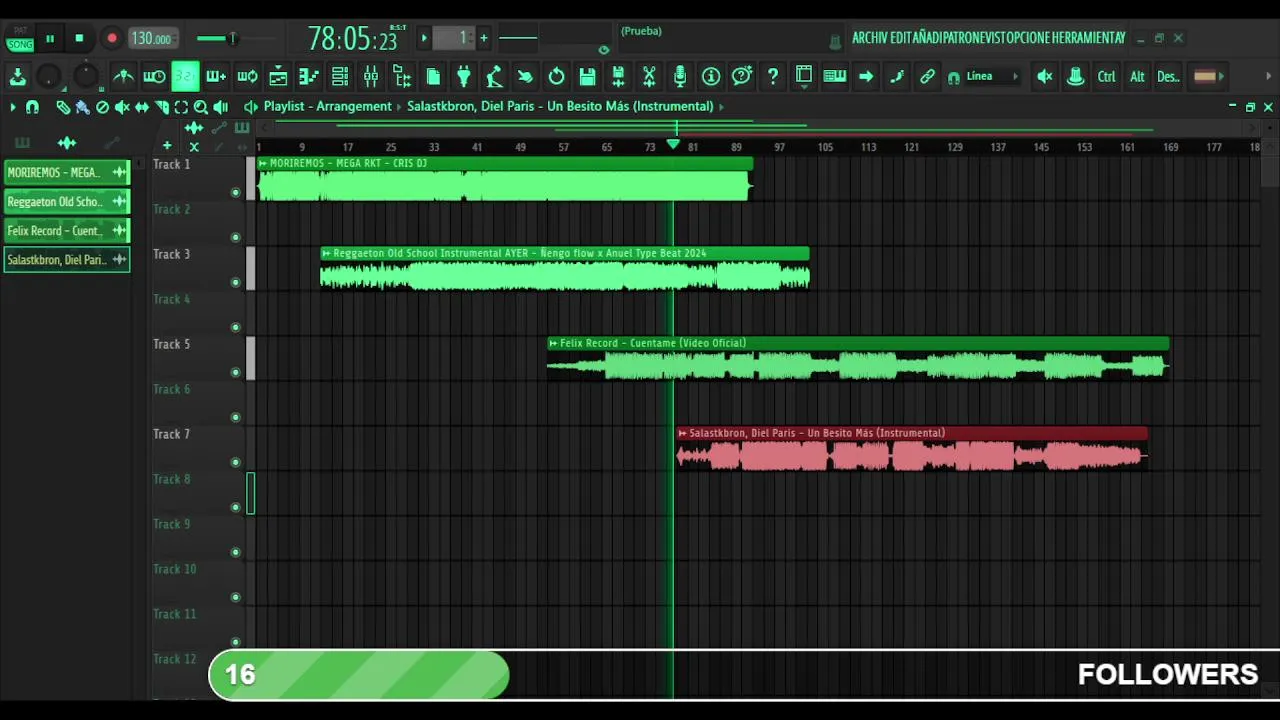Open the EDIT menu
This screenshot has height=720, width=1280.
click(901, 38)
